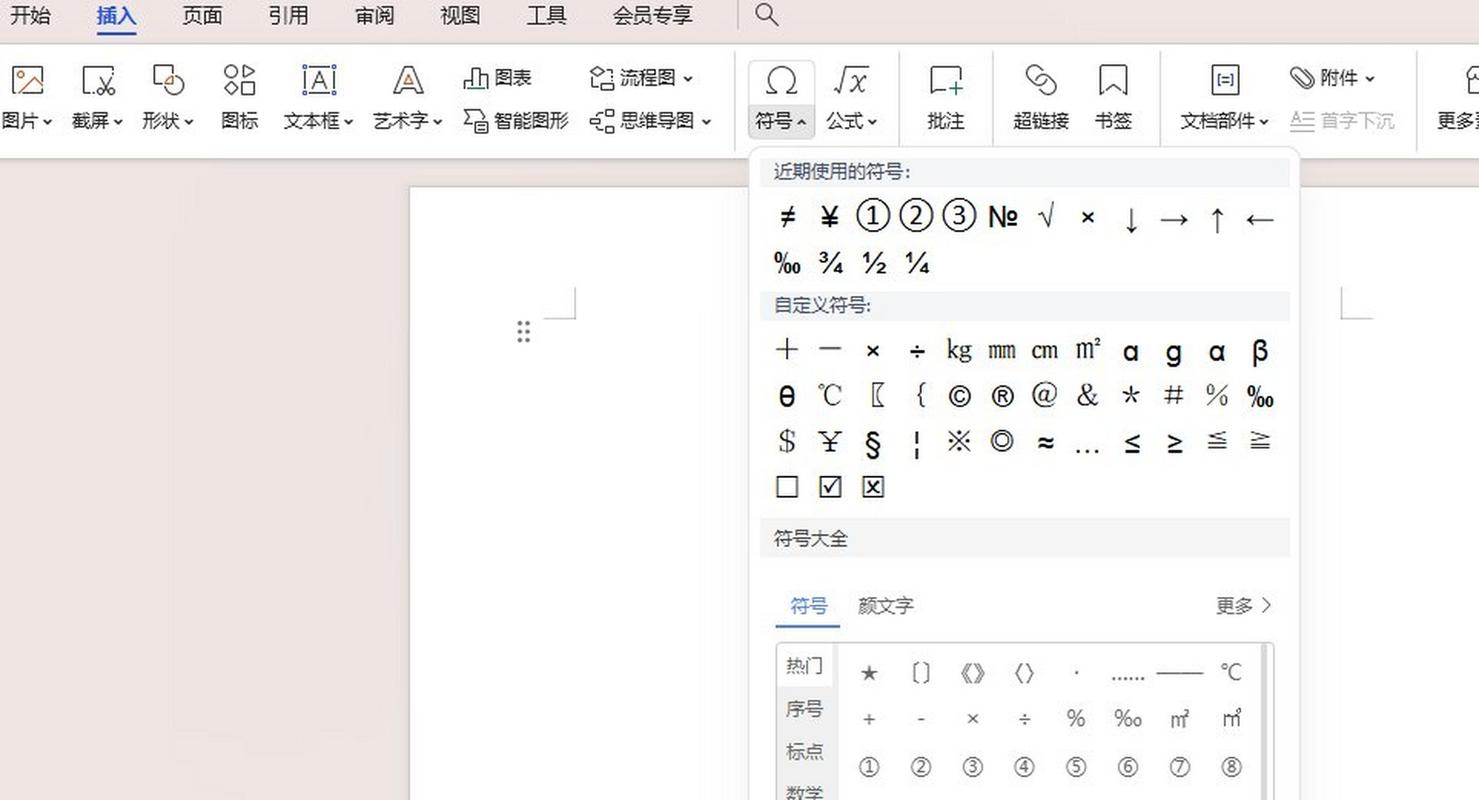Insert the crossed box ☒ symbol
The height and width of the screenshot is (800, 1479).
point(873,487)
